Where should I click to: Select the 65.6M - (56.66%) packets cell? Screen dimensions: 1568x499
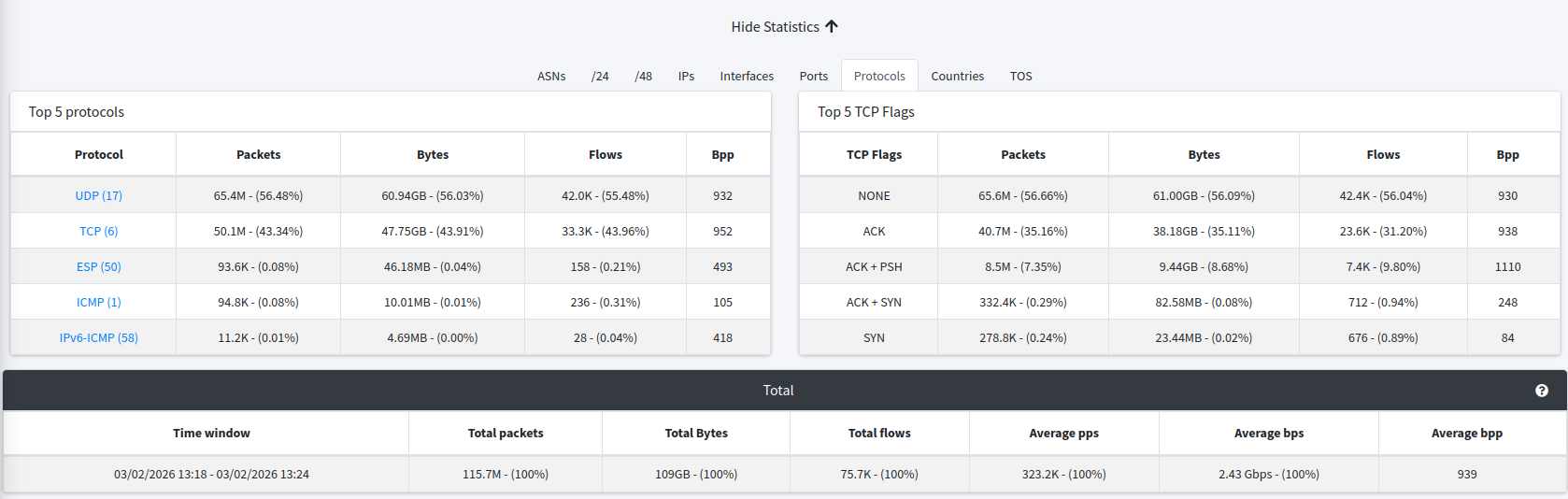click(x=1023, y=196)
